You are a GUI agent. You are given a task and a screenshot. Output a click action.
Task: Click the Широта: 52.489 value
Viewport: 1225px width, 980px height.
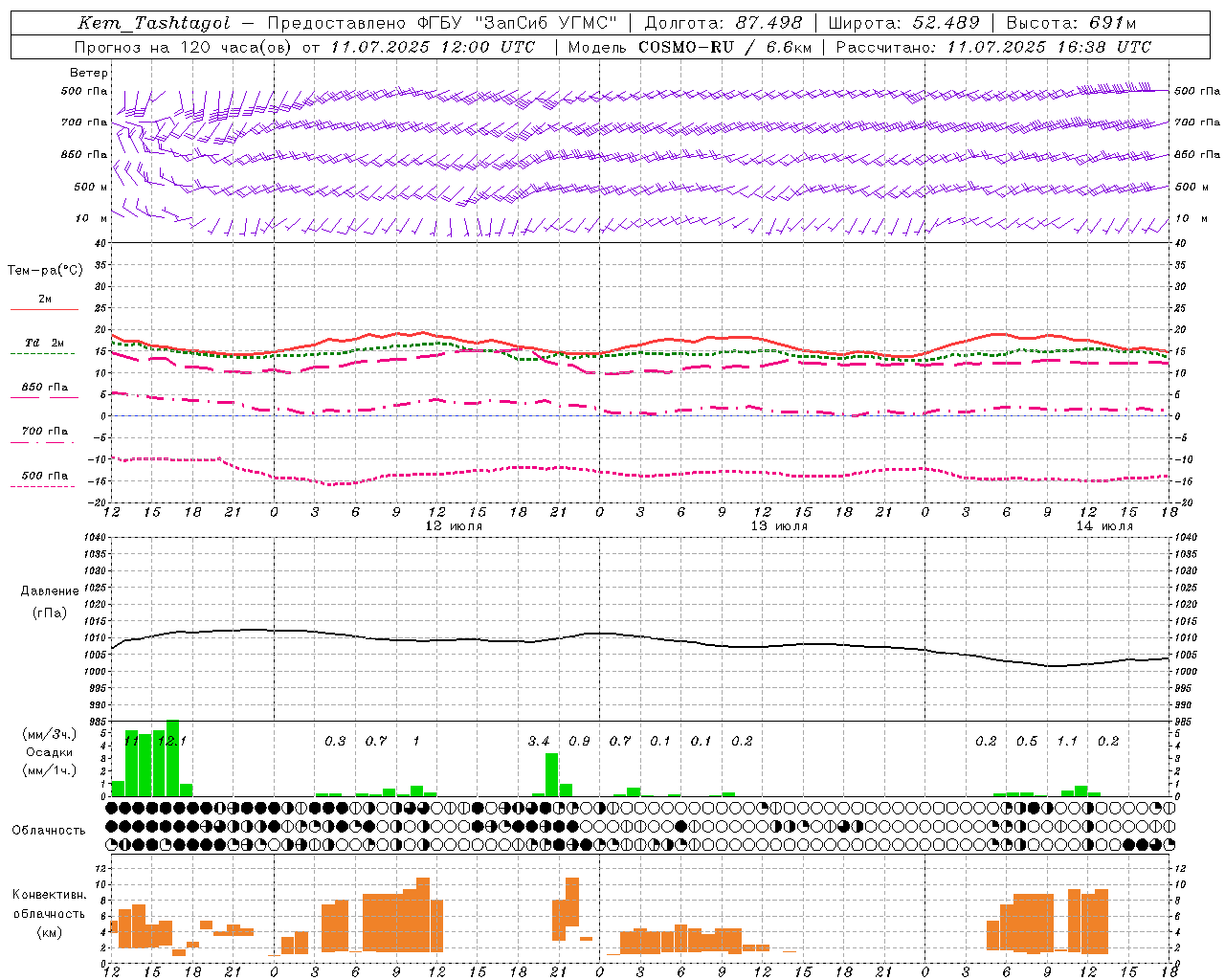(903, 23)
